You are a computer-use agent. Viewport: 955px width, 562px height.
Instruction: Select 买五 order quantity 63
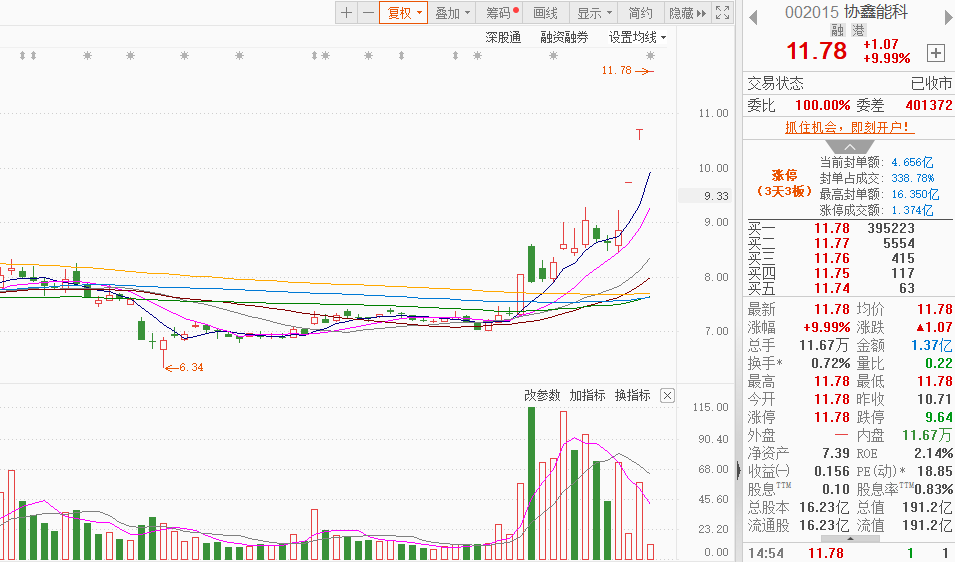pos(907,288)
